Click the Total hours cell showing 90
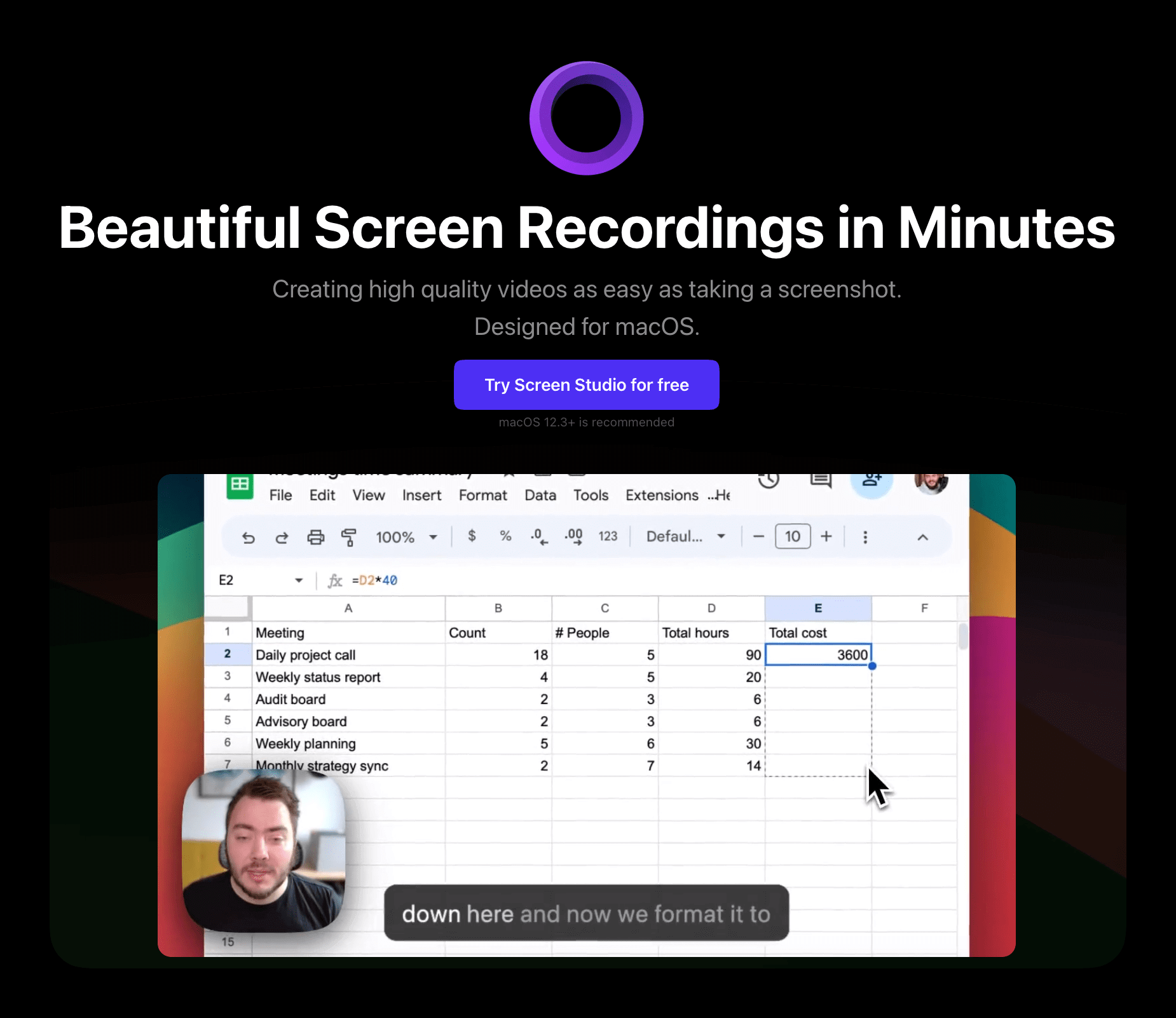This screenshot has width=1176, height=1018. coord(712,655)
